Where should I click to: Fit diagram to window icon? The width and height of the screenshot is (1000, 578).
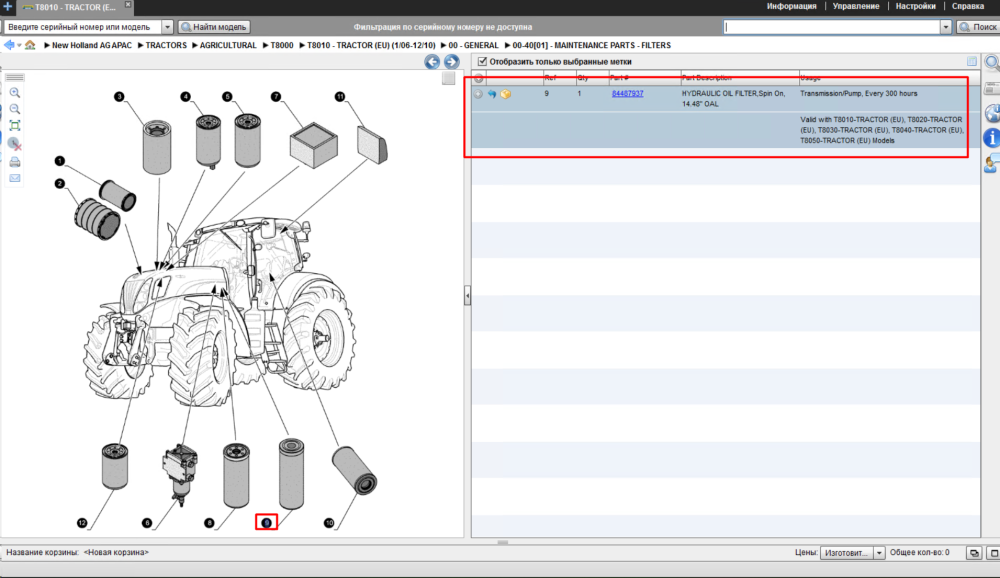[x=14, y=126]
